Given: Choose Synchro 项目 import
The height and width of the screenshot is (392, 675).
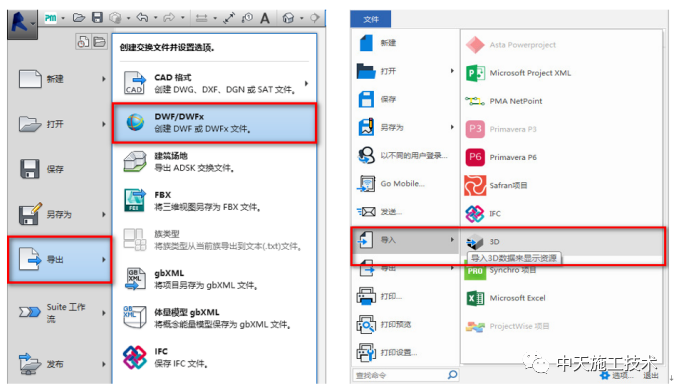Looking at the screenshot, I should pyautogui.click(x=561, y=271).
